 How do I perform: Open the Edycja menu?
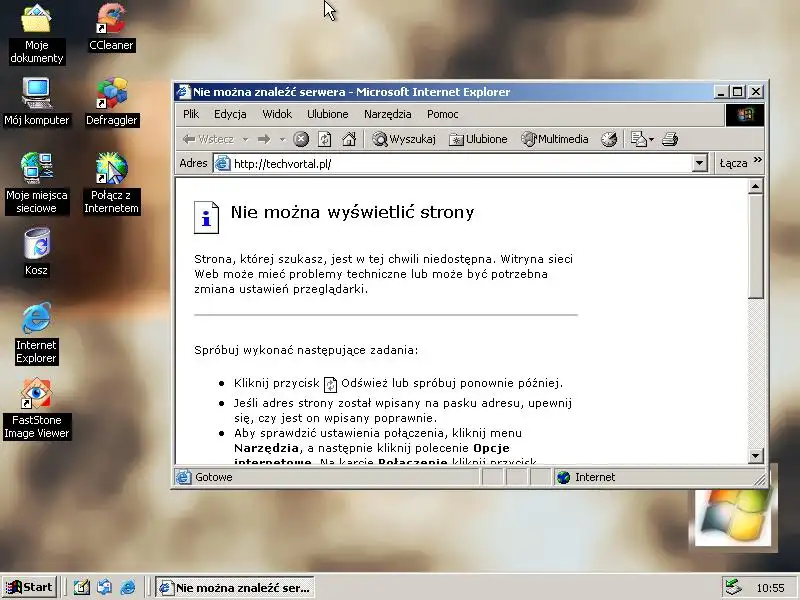coord(230,114)
